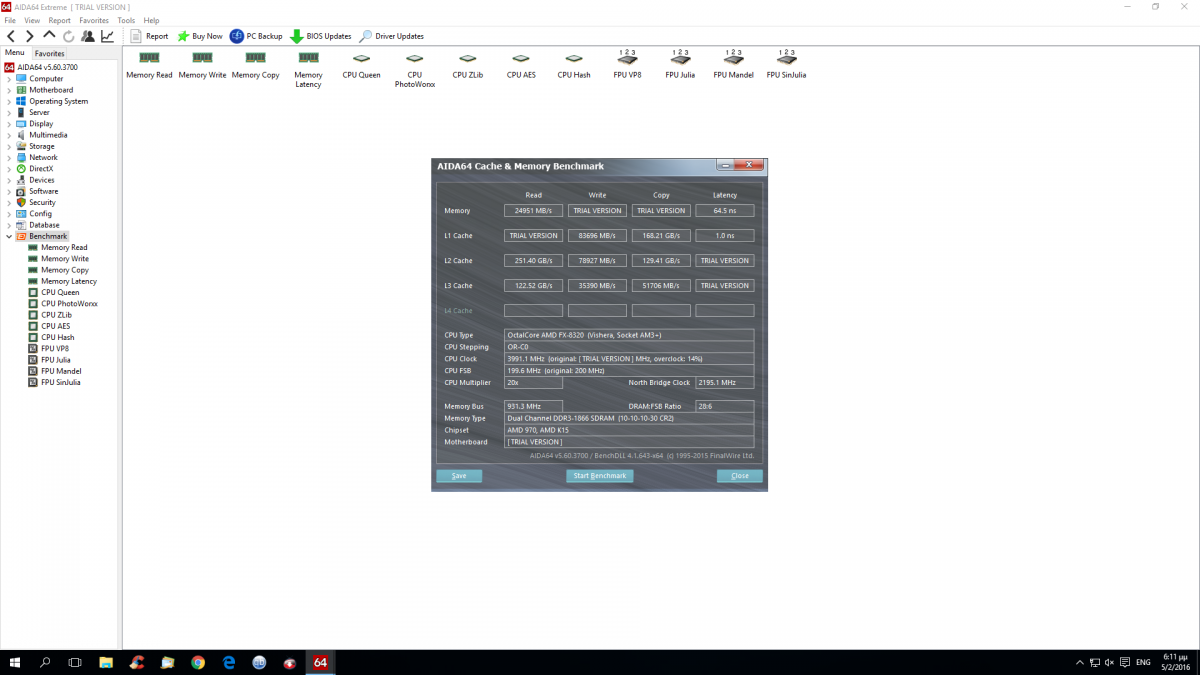Select Software in the sidebar tree
This screenshot has width=1200, height=675.
(x=43, y=191)
